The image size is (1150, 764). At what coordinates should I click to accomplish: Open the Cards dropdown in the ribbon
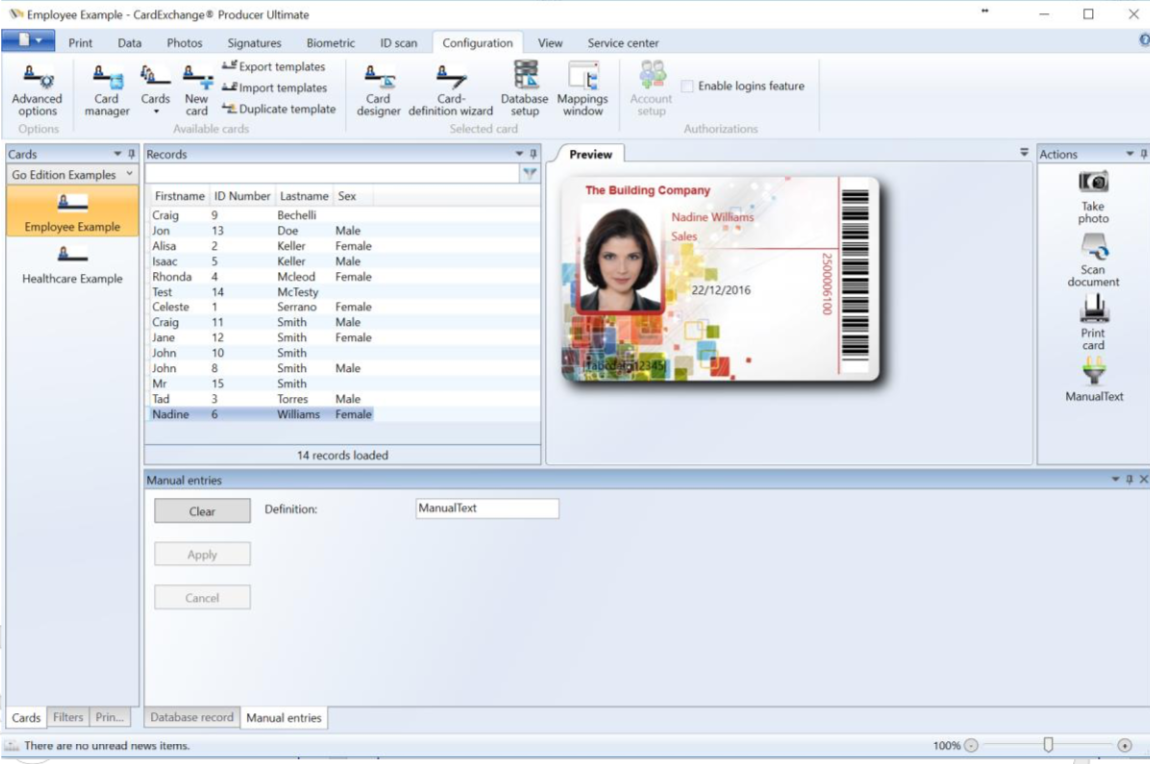155,90
